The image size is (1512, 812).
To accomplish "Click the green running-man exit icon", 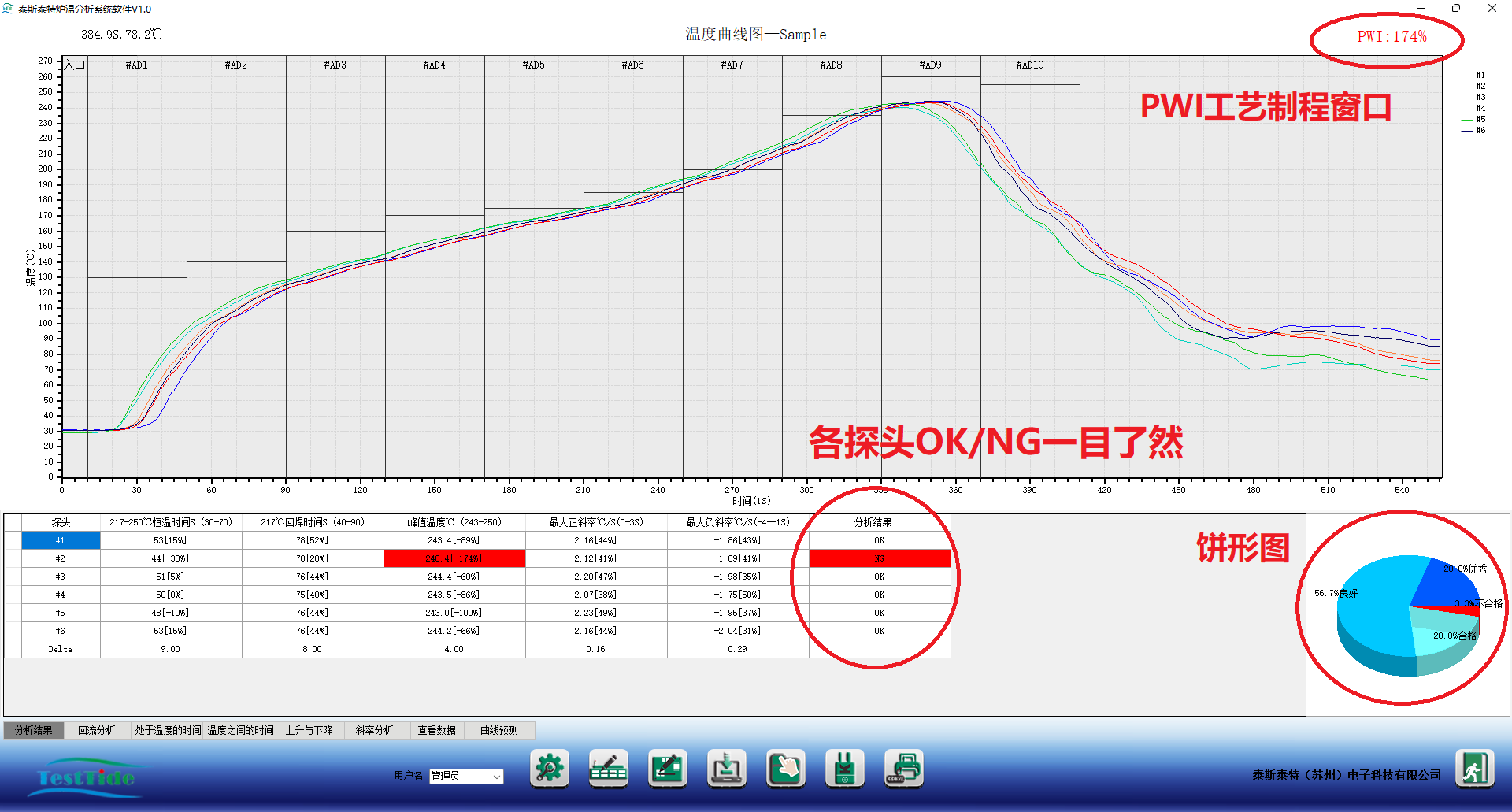I will pyautogui.click(x=1473, y=768).
